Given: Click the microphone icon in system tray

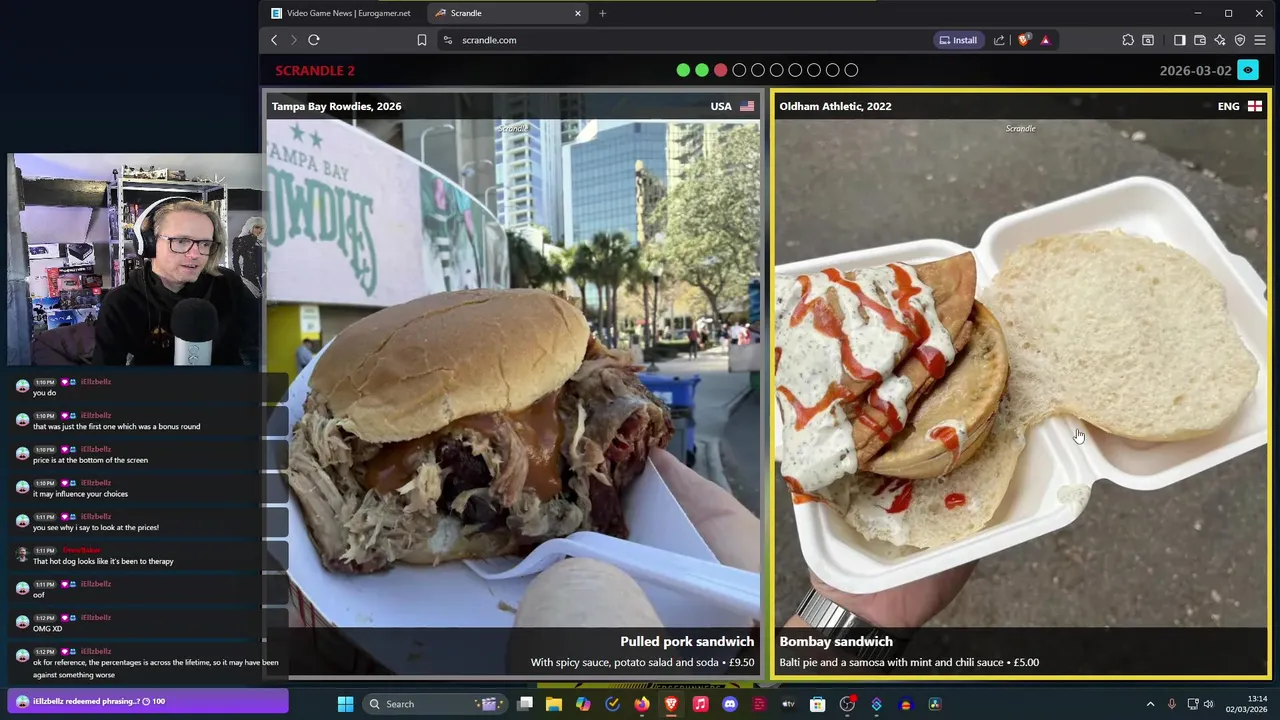Looking at the screenshot, I should coord(1172,704).
